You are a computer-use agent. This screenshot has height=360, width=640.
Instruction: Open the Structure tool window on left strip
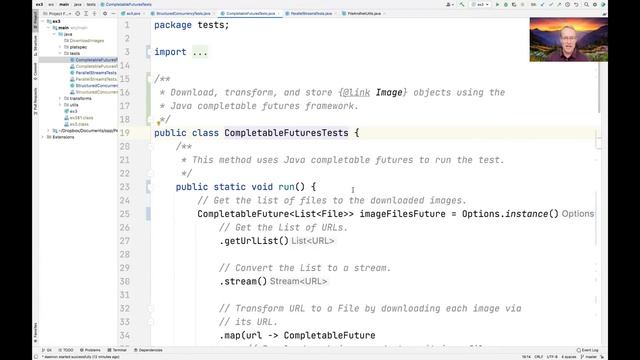36,45
